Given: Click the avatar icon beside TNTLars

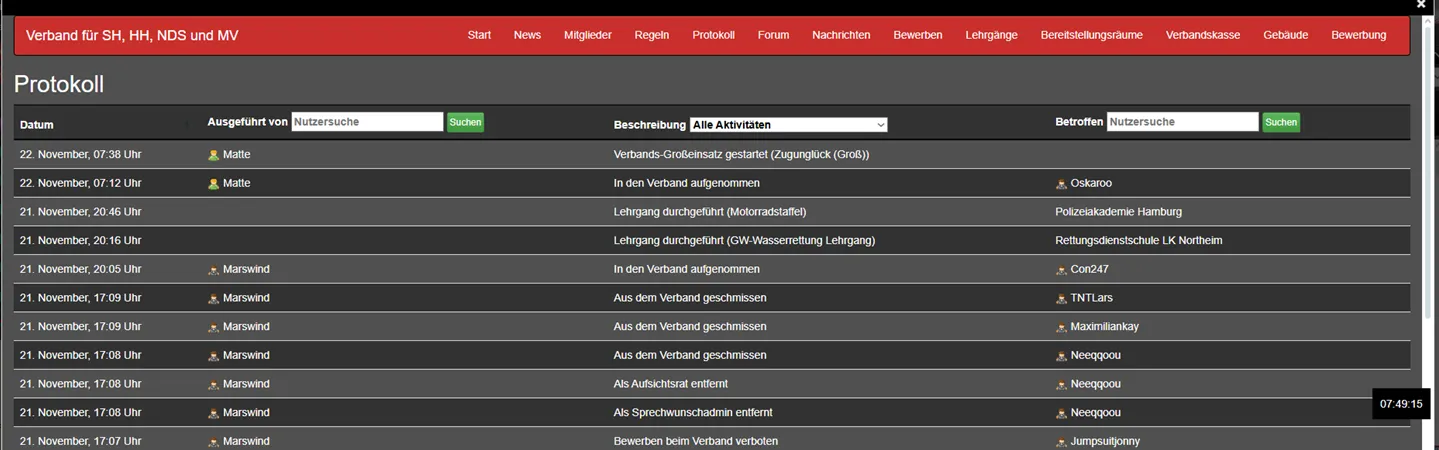Looking at the screenshot, I should tap(1061, 299).
